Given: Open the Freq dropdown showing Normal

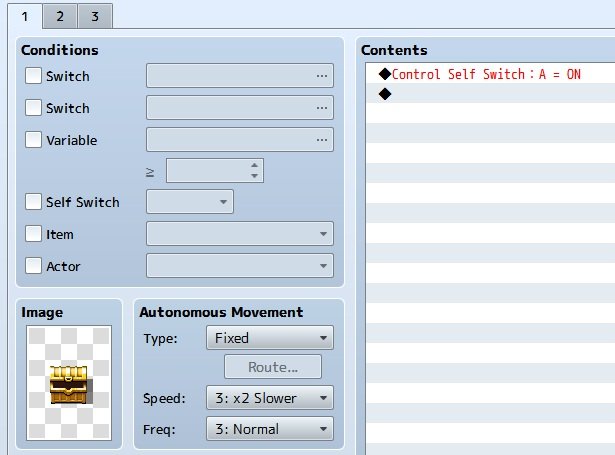Looking at the screenshot, I should [270, 429].
